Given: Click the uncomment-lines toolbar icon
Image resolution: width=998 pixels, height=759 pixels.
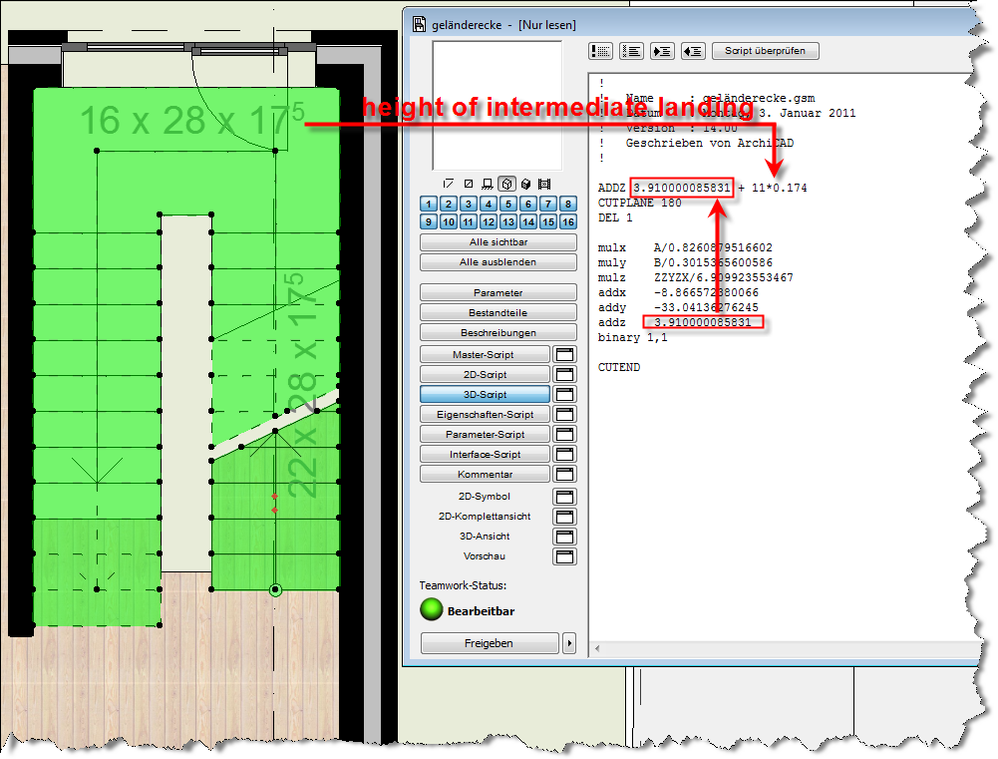Looking at the screenshot, I should coord(631,51).
